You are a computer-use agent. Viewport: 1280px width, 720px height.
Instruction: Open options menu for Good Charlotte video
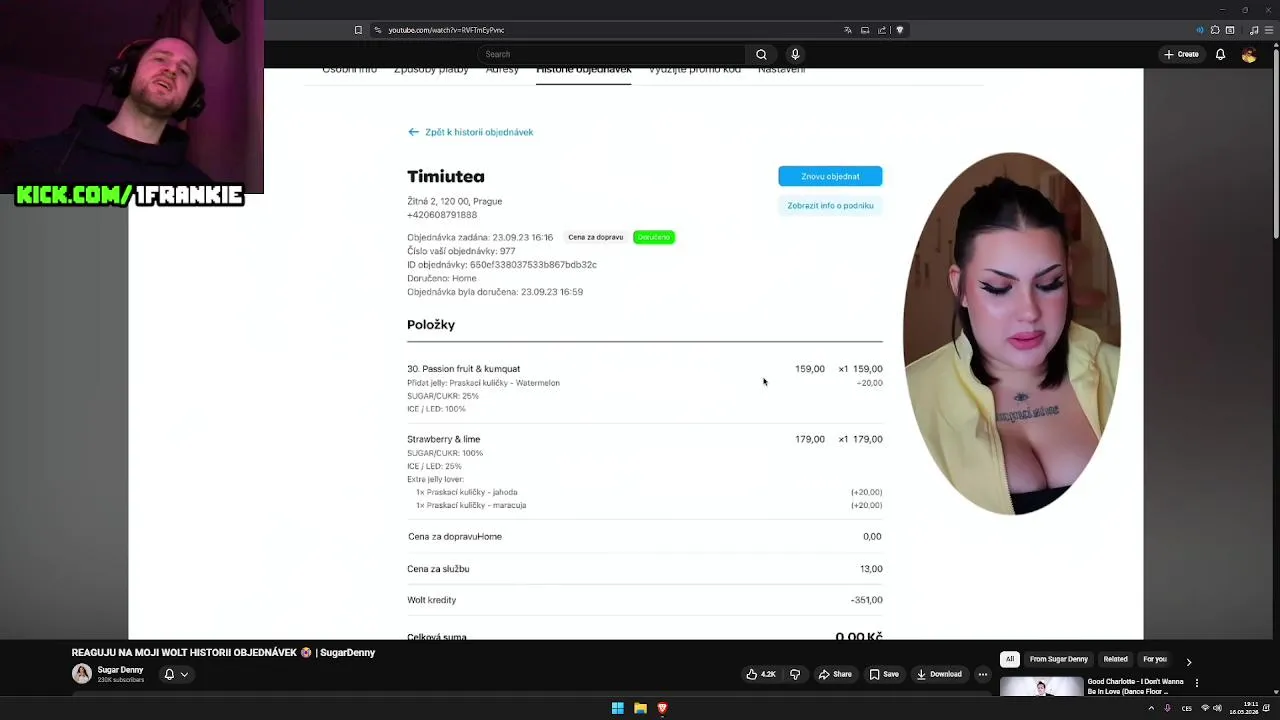(x=1197, y=684)
